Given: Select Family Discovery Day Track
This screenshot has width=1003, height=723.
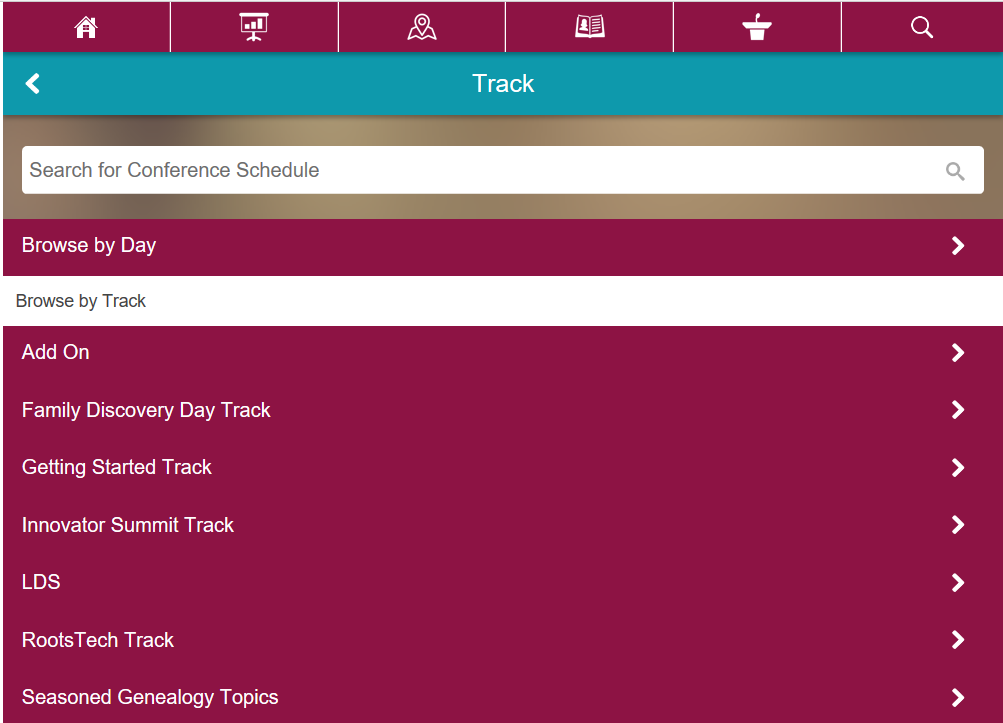Looking at the screenshot, I should click(503, 409).
